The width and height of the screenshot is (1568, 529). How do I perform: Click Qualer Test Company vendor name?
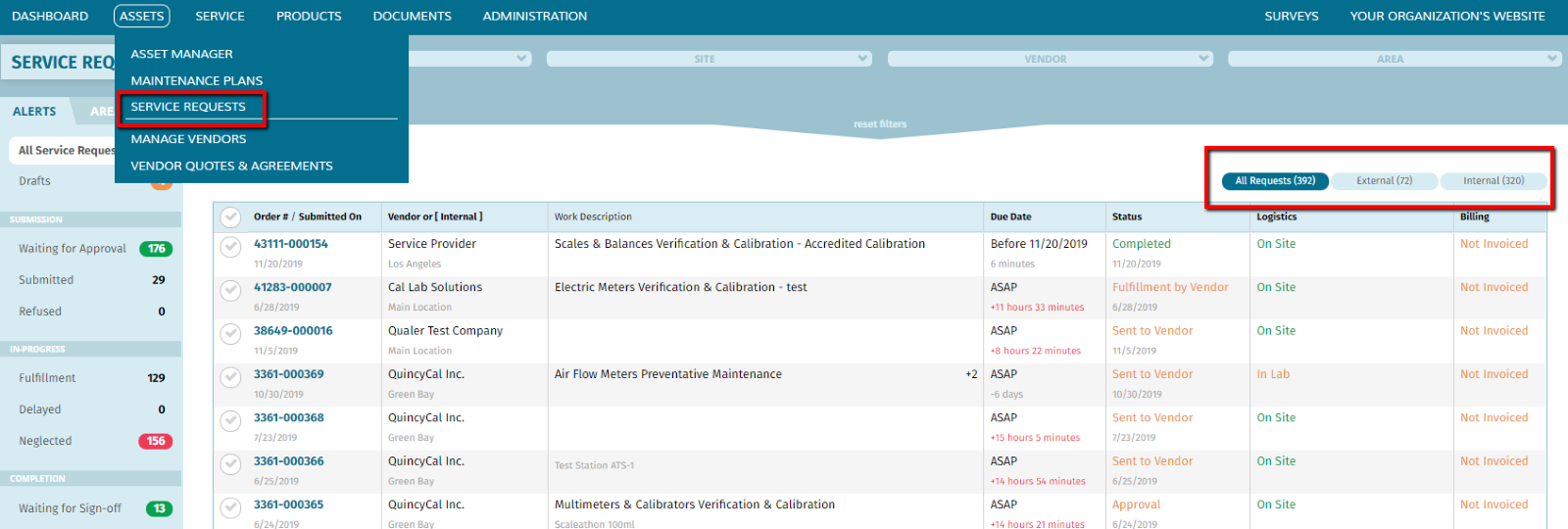pyautogui.click(x=446, y=331)
